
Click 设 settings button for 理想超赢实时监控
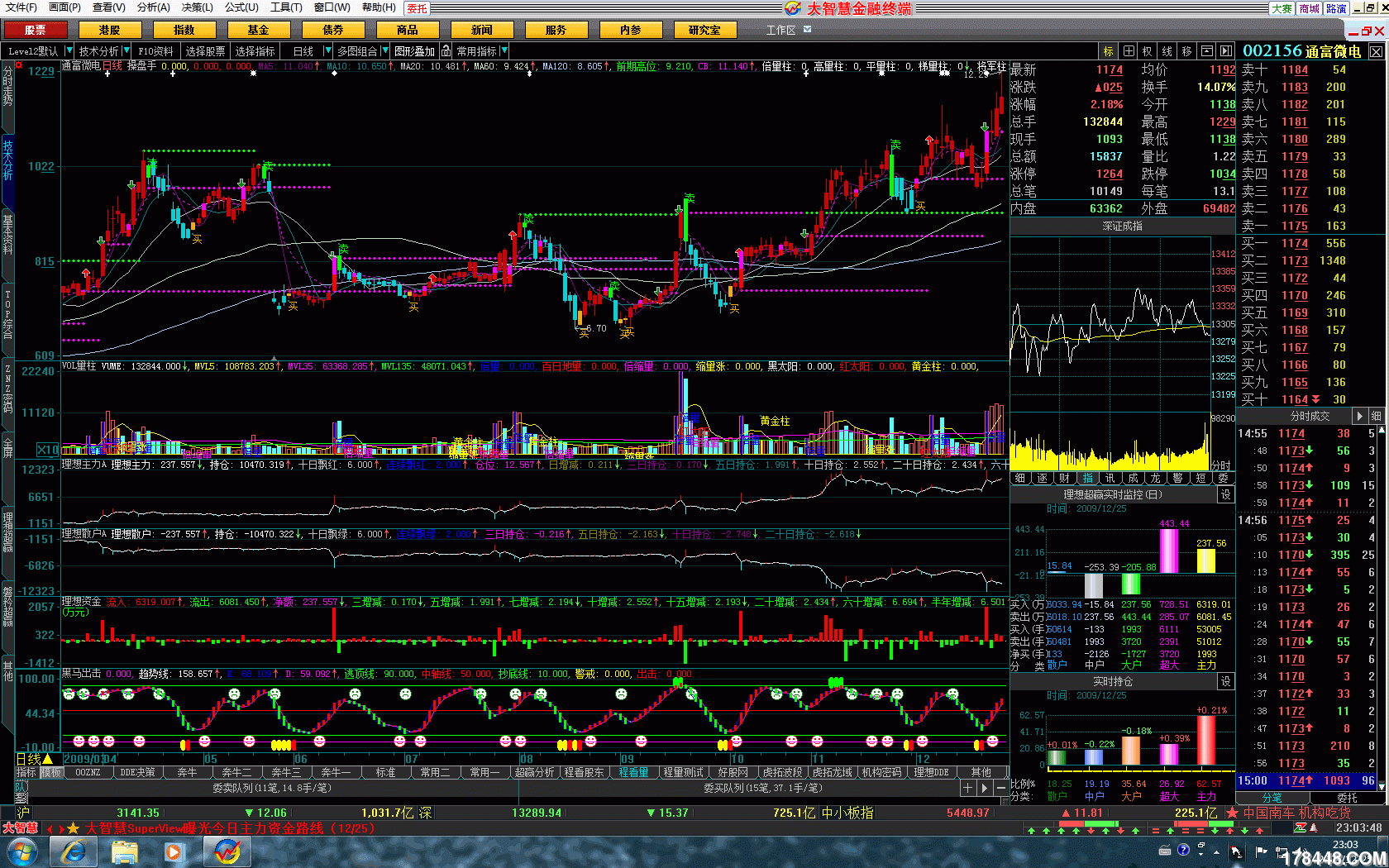click(1226, 494)
